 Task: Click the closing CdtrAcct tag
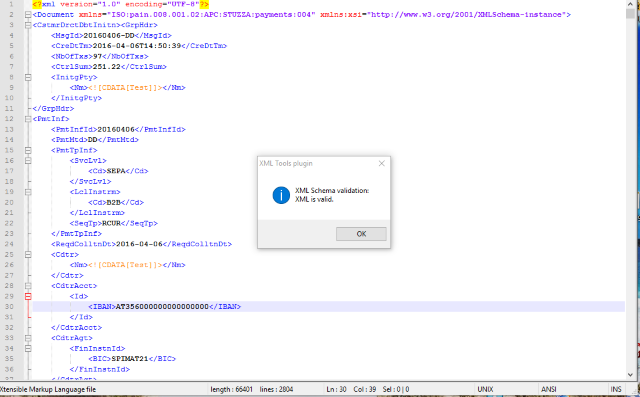(x=76, y=327)
